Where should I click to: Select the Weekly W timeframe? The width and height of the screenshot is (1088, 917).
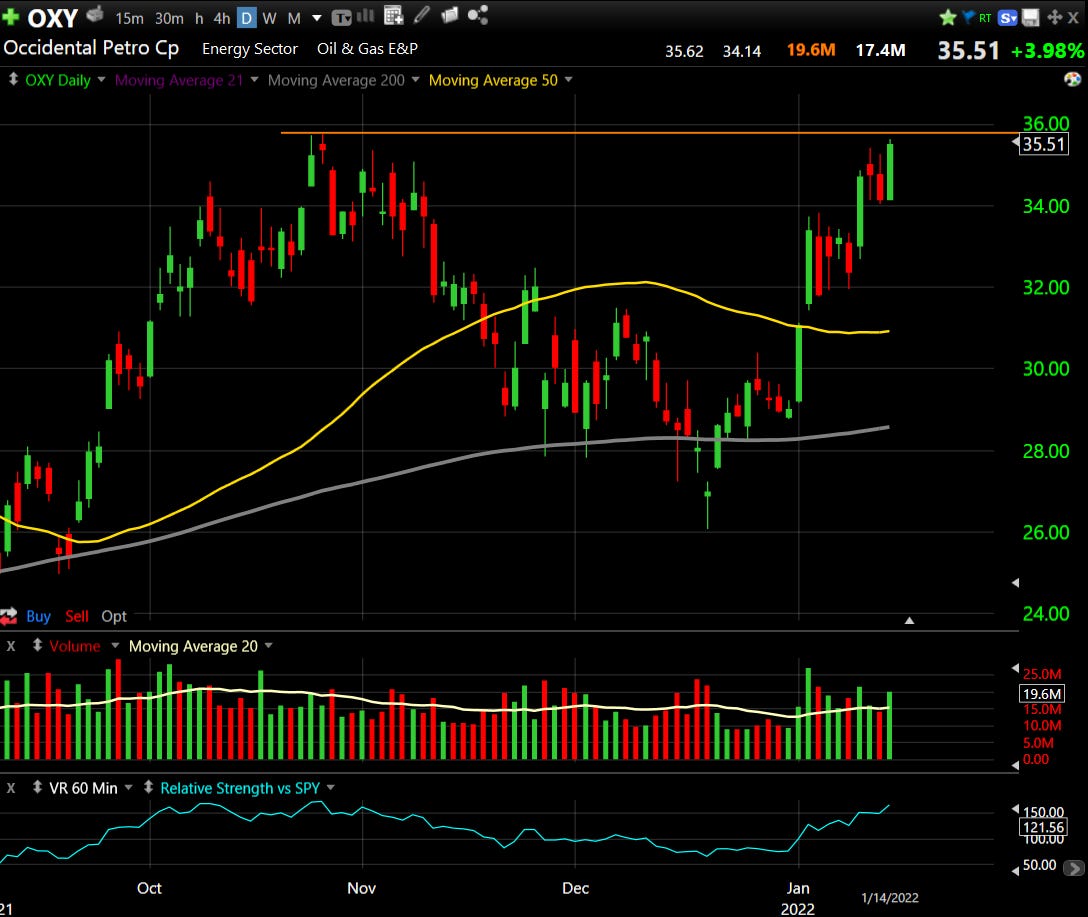coord(269,19)
